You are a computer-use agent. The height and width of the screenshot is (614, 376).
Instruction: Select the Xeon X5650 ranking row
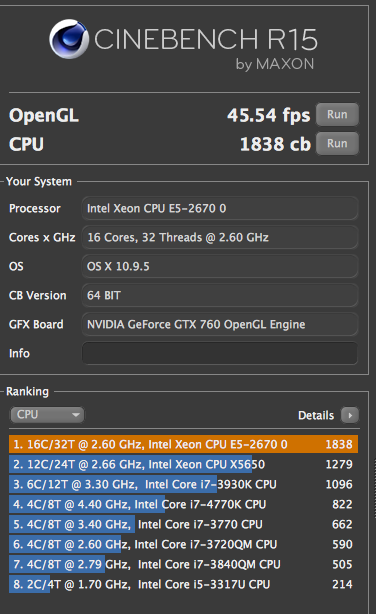pos(183,464)
